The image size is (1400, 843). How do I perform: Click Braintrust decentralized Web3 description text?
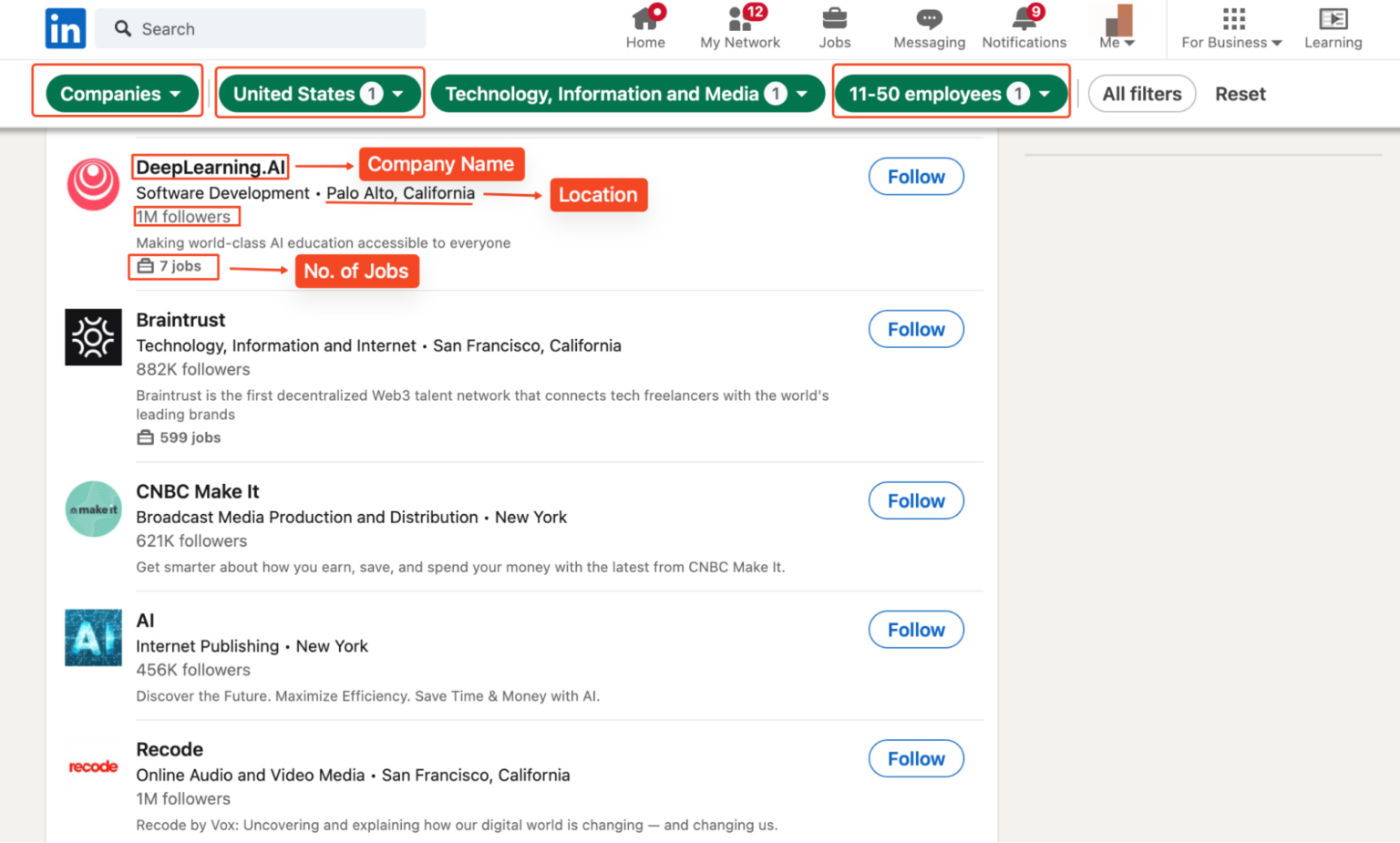point(482,405)
